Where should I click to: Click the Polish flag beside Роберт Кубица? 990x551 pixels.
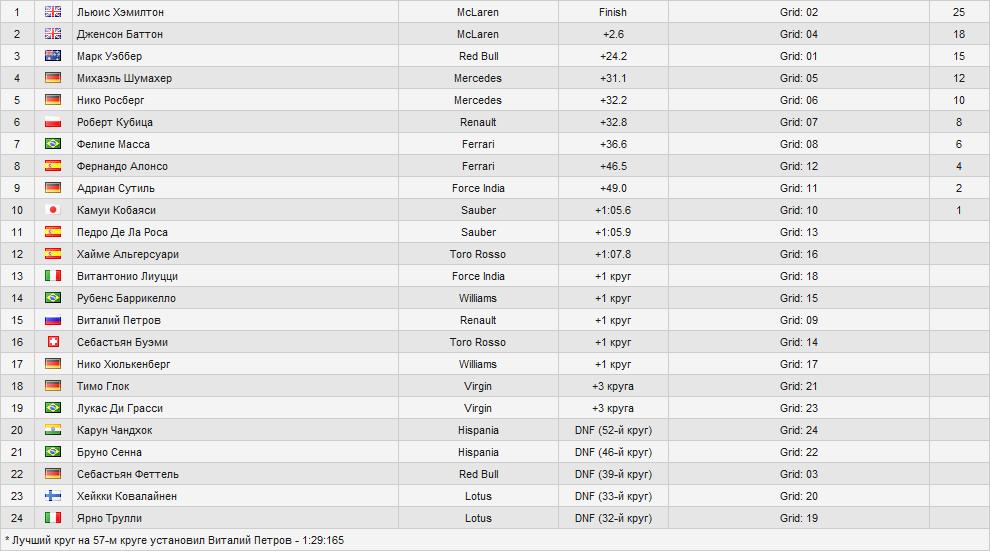(53, 122)
